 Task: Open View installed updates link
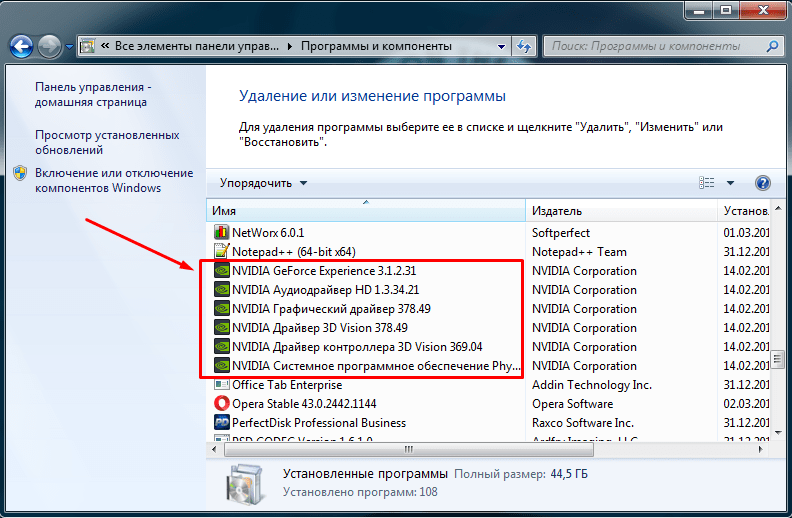107,142
